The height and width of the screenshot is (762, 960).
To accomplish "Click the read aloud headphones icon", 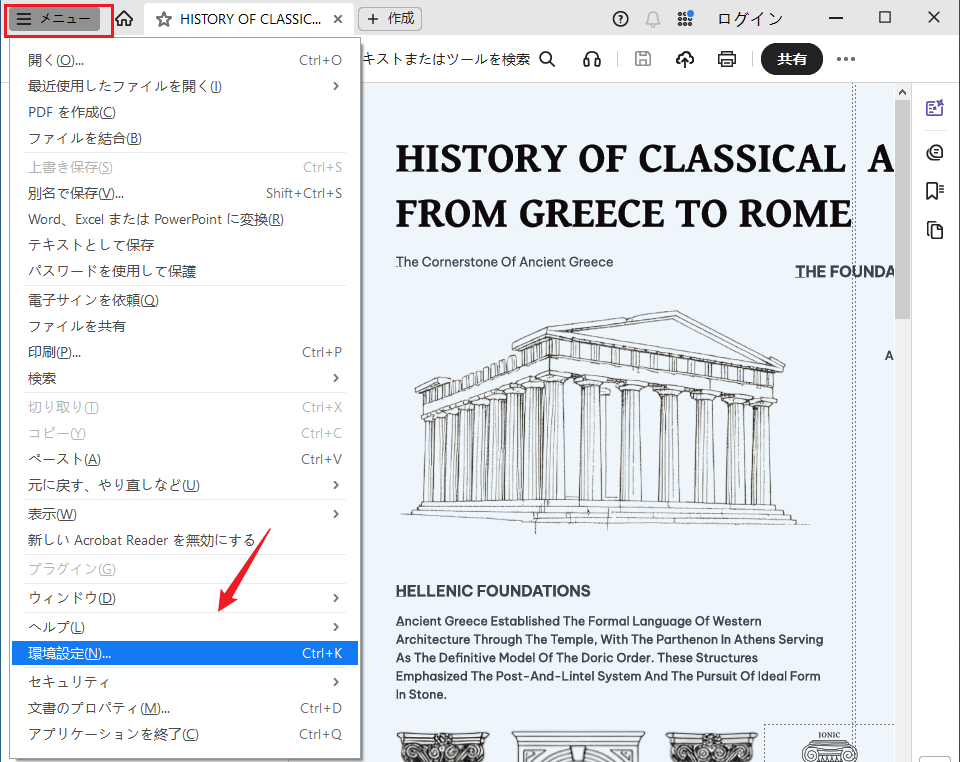I will (x=591, y=59).
